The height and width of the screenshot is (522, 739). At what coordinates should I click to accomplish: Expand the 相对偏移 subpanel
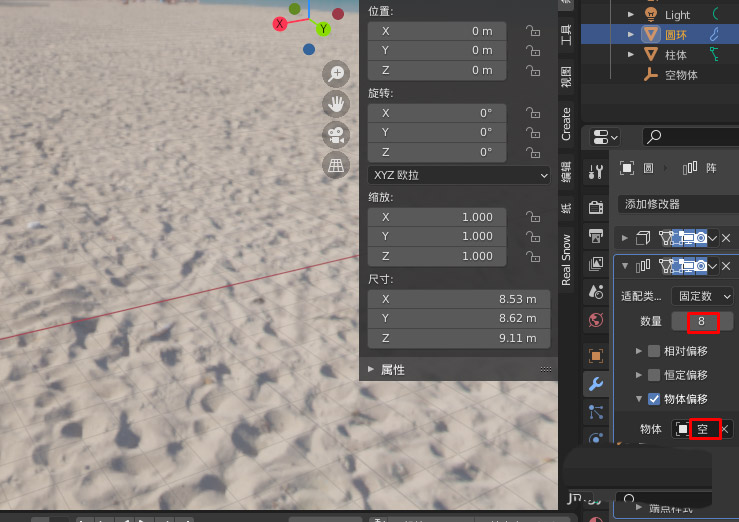(639, 351)
